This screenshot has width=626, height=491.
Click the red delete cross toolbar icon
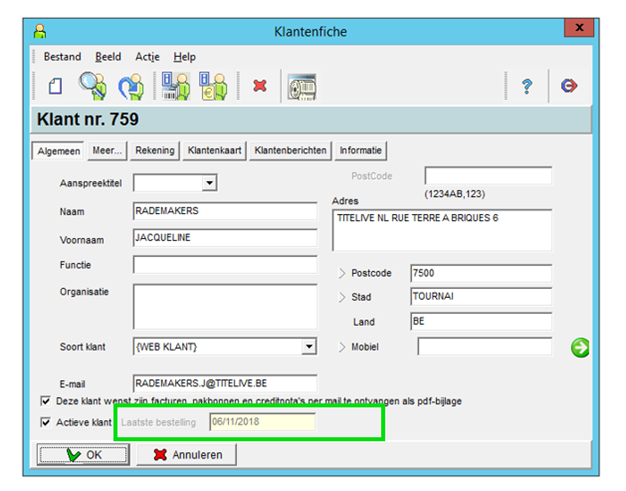[x=260, y=85]
